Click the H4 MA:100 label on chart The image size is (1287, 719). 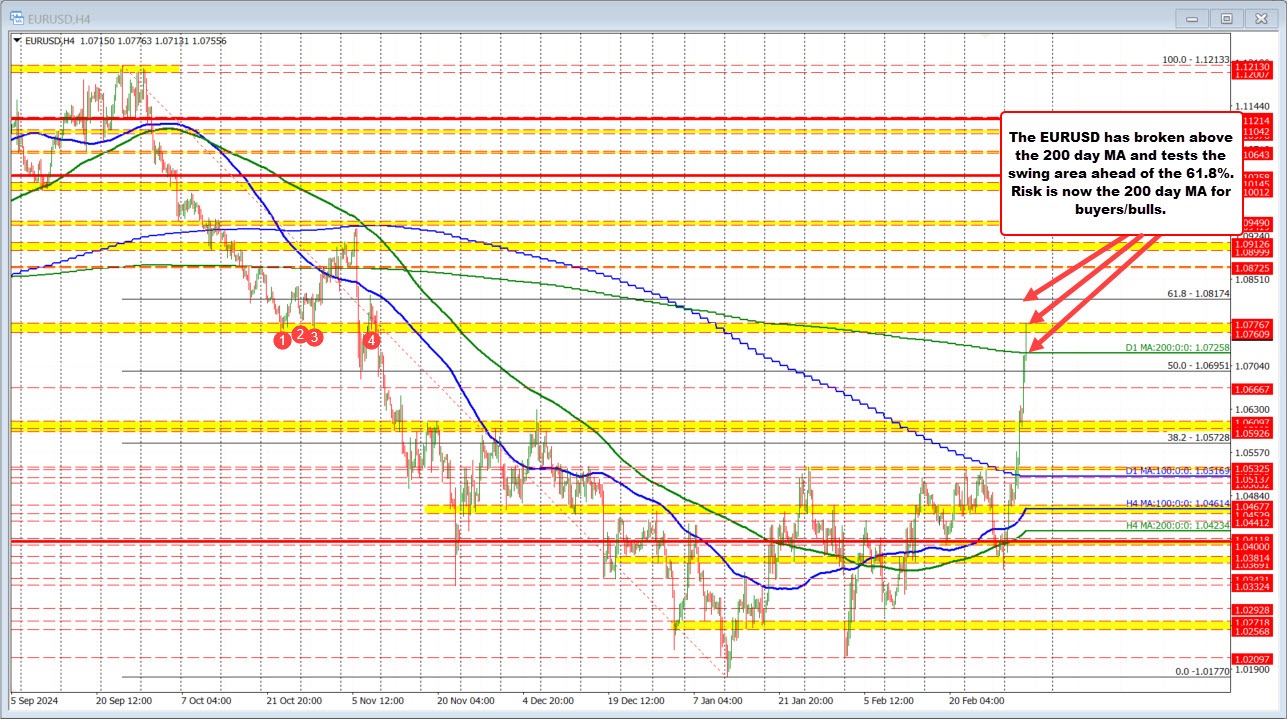pyautogui.click(x=1180, y=505)
